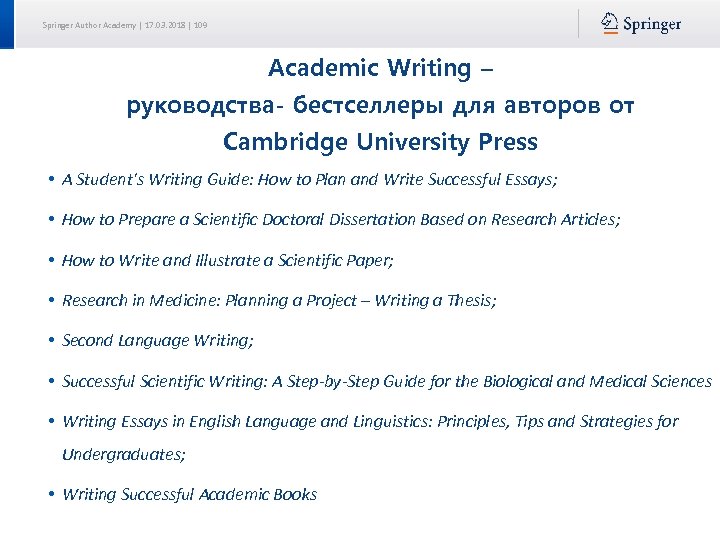Select 'Second Language Writing' bullet
Image resolution: width=720 pixels, height=540 pixels.
pos(158,341)
